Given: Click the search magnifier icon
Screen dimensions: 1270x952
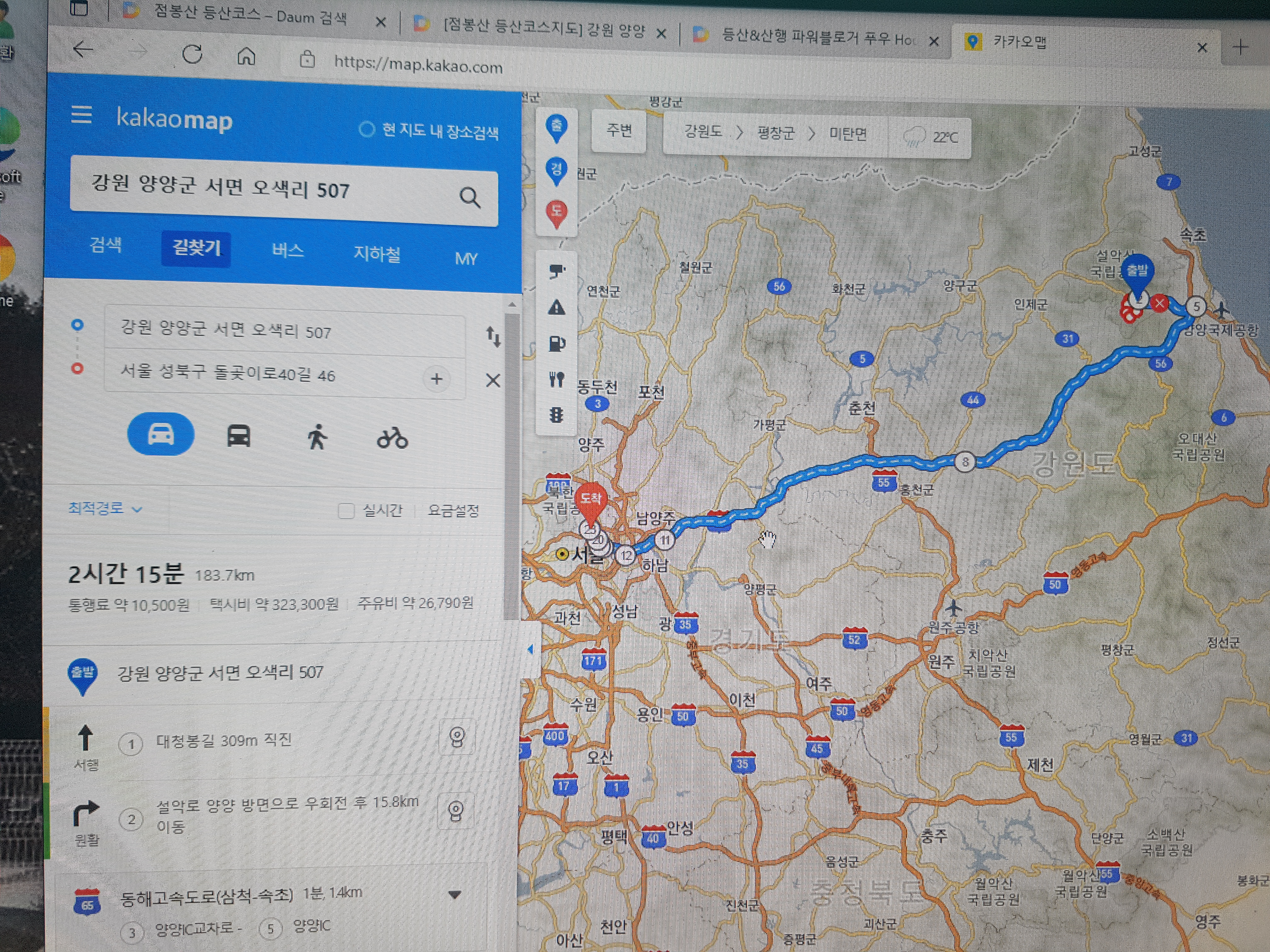Looking at the screenshot, I should pos(470,197).
